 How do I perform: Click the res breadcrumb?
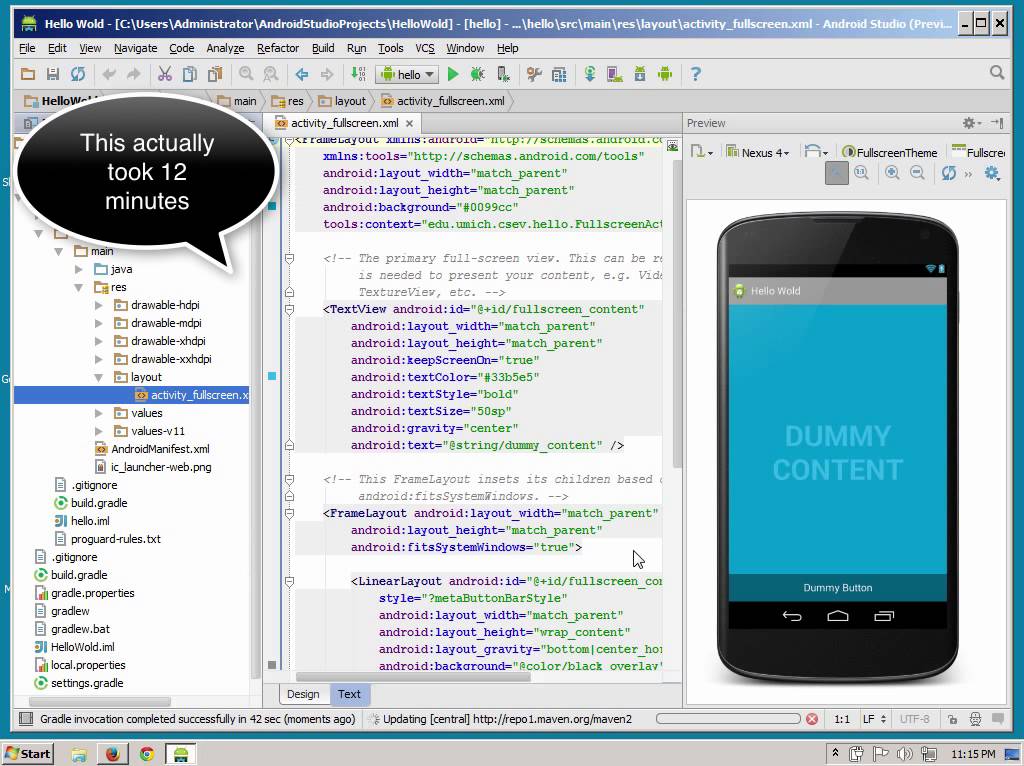click(288, 101)
